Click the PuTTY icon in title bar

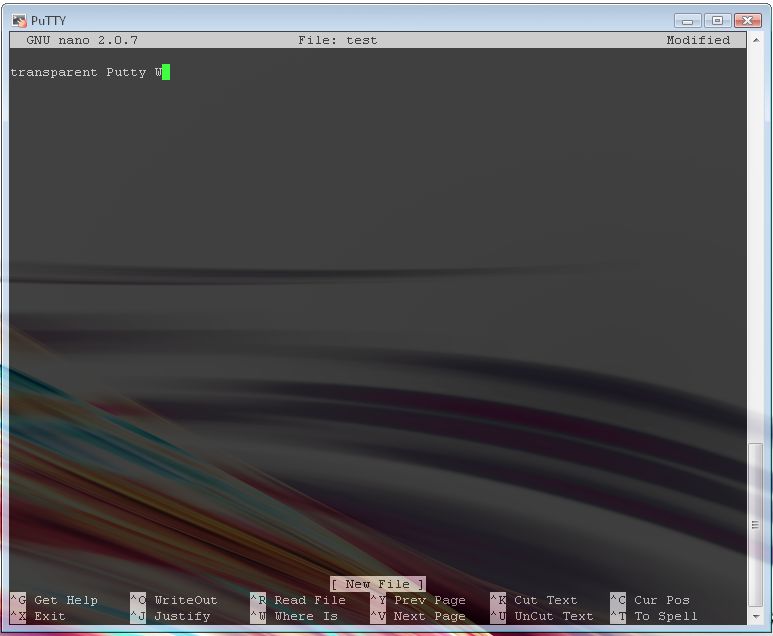19,20
